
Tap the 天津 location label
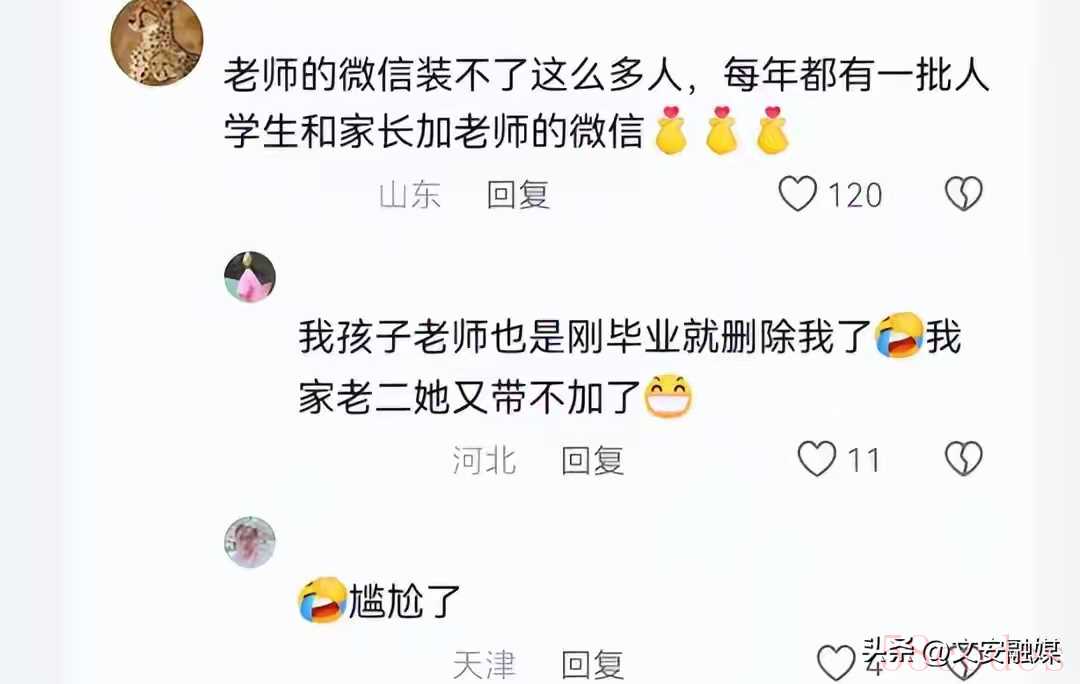click(484, 665)
